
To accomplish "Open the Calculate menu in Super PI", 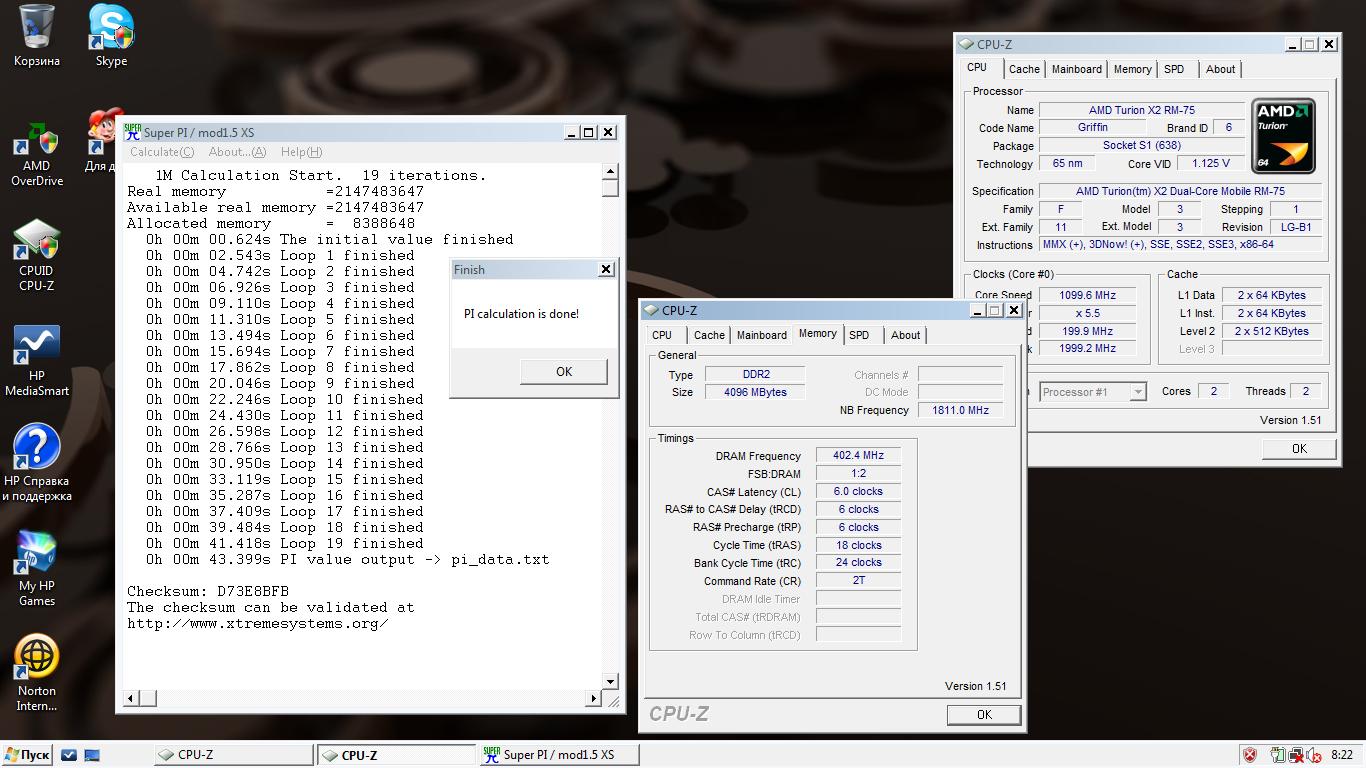I will coord(161,152).
